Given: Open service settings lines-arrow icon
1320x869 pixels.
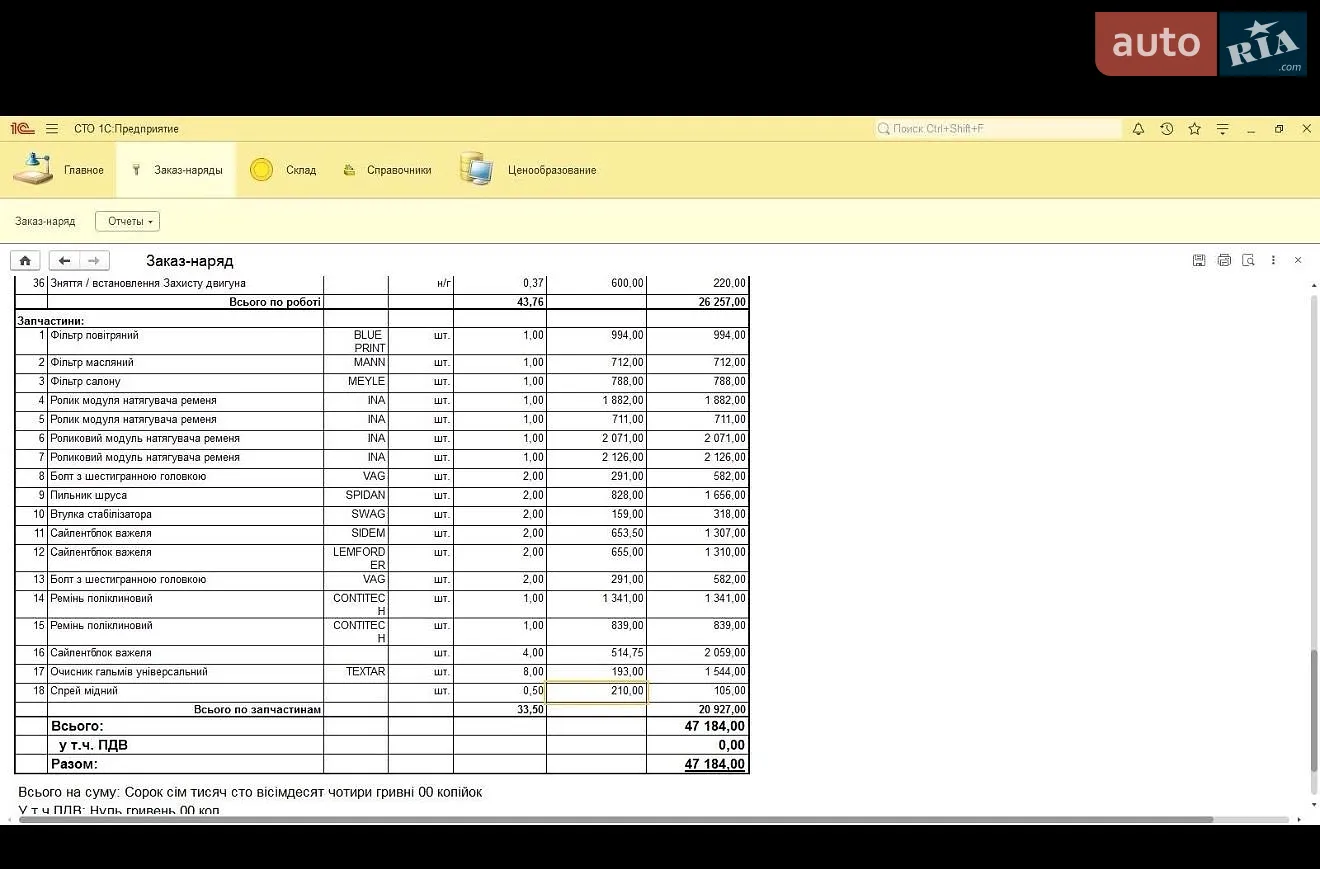Looking at the screenshot, I should pyautogui.click(x=1222, y=129).
